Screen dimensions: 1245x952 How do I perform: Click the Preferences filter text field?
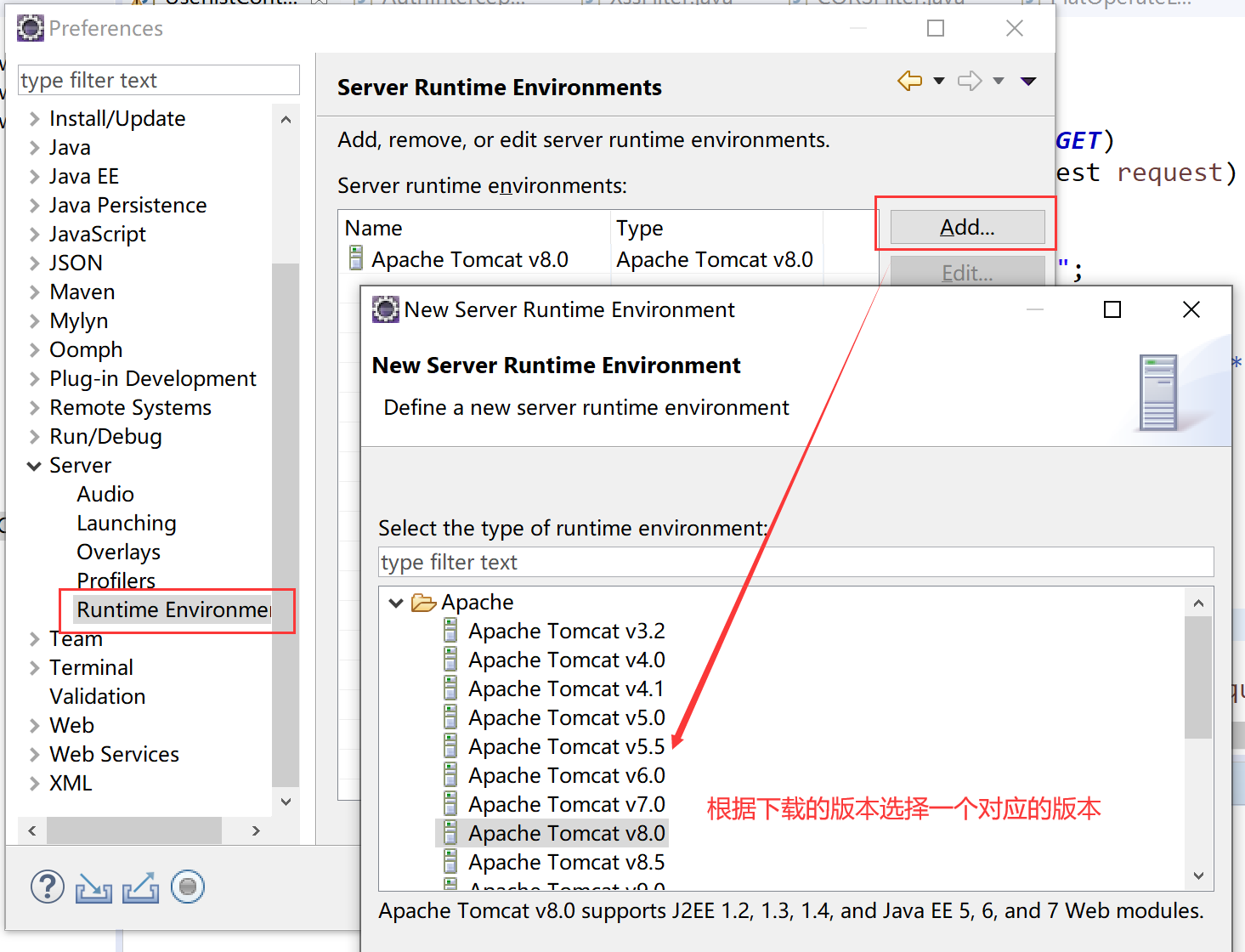(x=159, y=80)
